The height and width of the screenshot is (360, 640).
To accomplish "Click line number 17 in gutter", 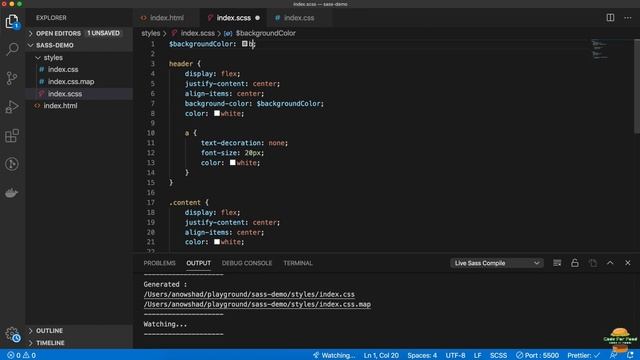I will 151,202.
